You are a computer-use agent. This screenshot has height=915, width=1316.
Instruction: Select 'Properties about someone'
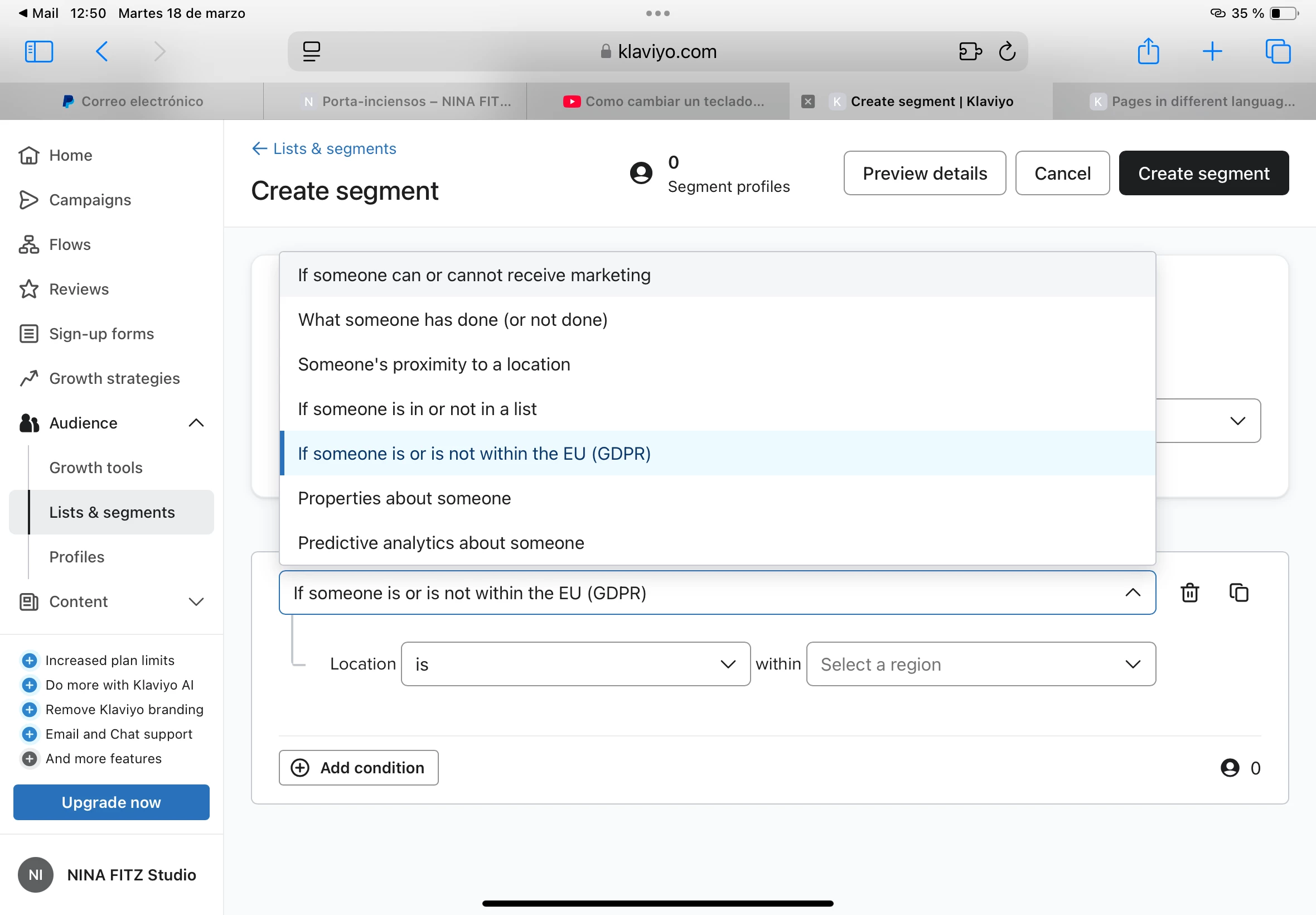pyautogui.click(x=717, y=498)
